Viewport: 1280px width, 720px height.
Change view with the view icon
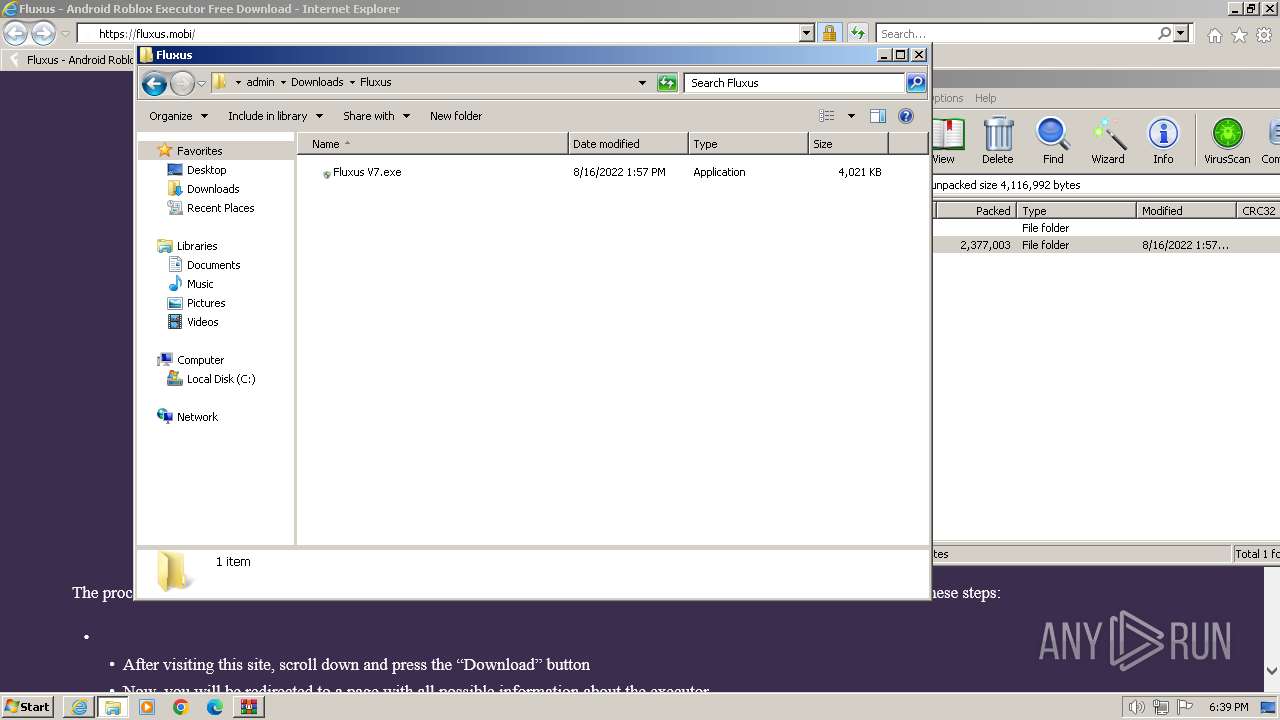coord(827,116)
